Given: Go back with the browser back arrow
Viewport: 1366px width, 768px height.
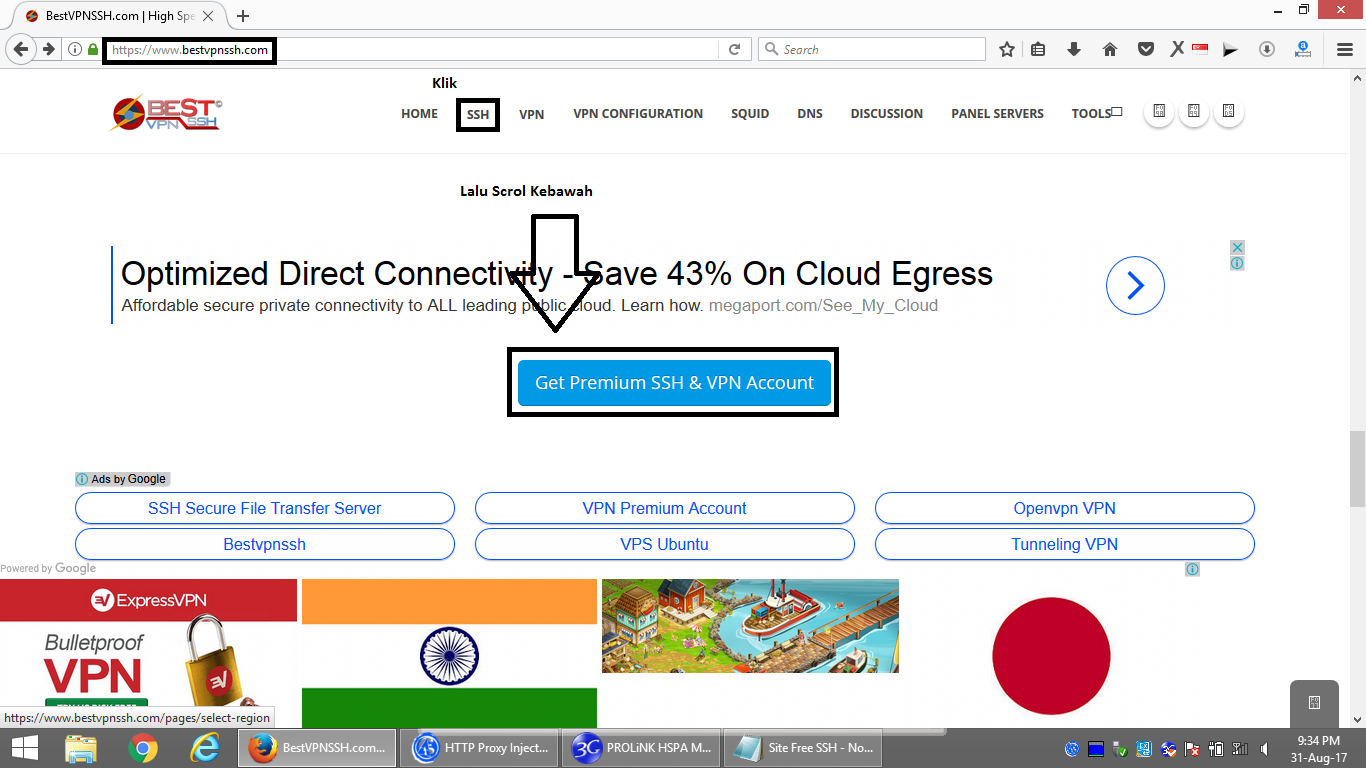Looking at the screenshot, I should tap(20, 49).
